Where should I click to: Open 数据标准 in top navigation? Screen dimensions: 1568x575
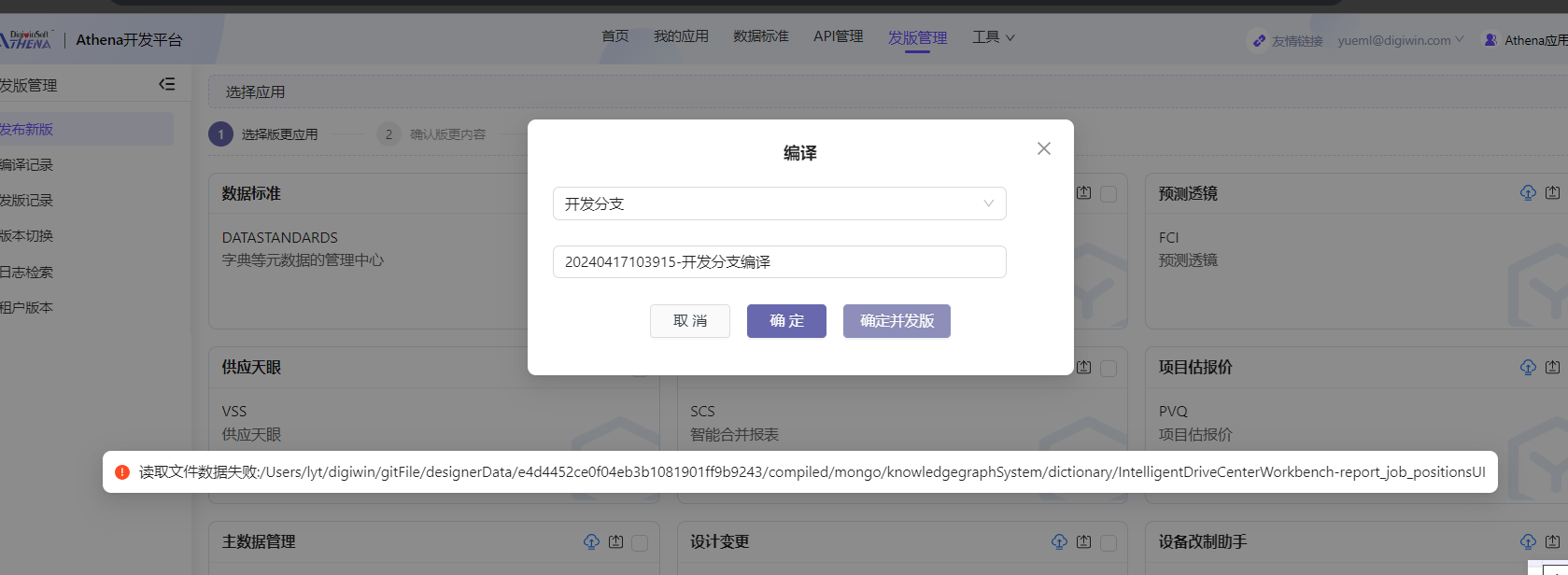point(760,36)
